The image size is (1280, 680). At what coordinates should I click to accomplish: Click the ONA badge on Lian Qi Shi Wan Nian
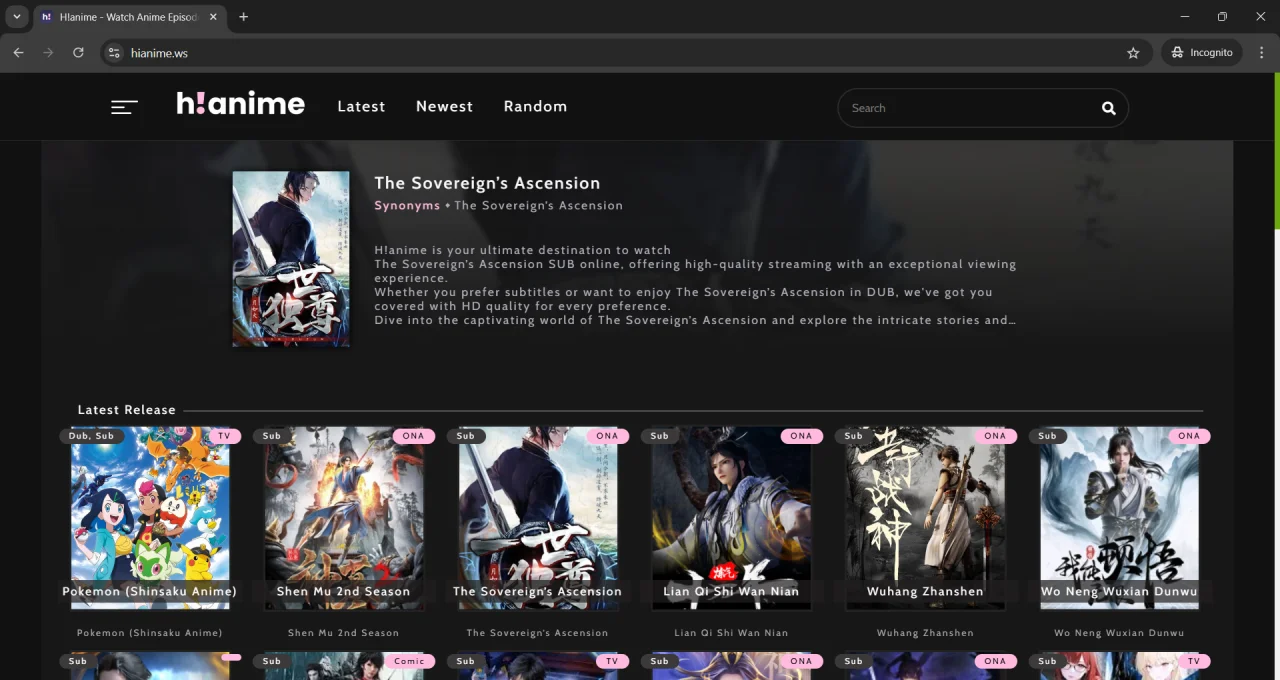tap(801, 436)
